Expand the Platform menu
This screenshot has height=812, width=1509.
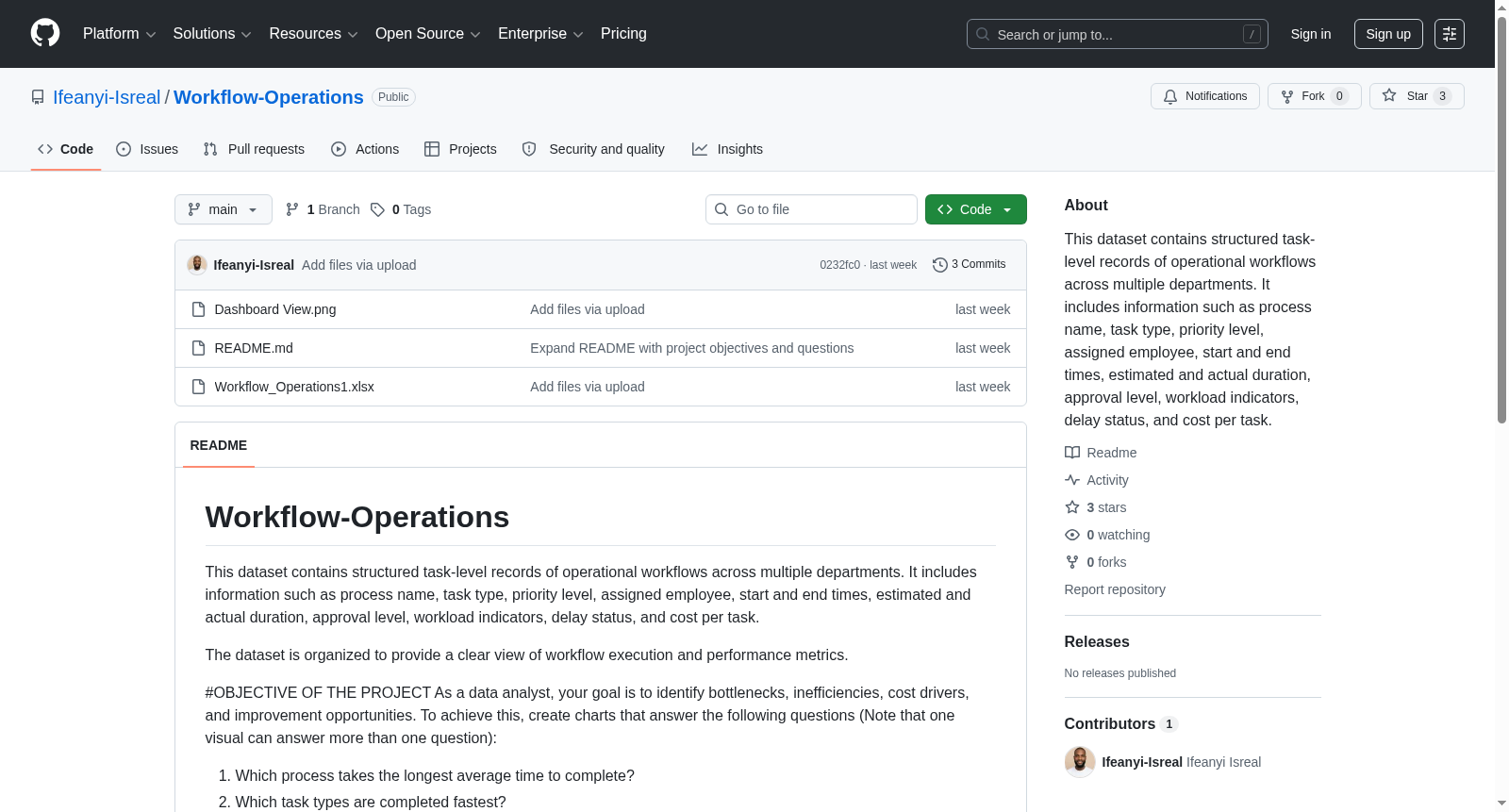(x=119, y=34)
